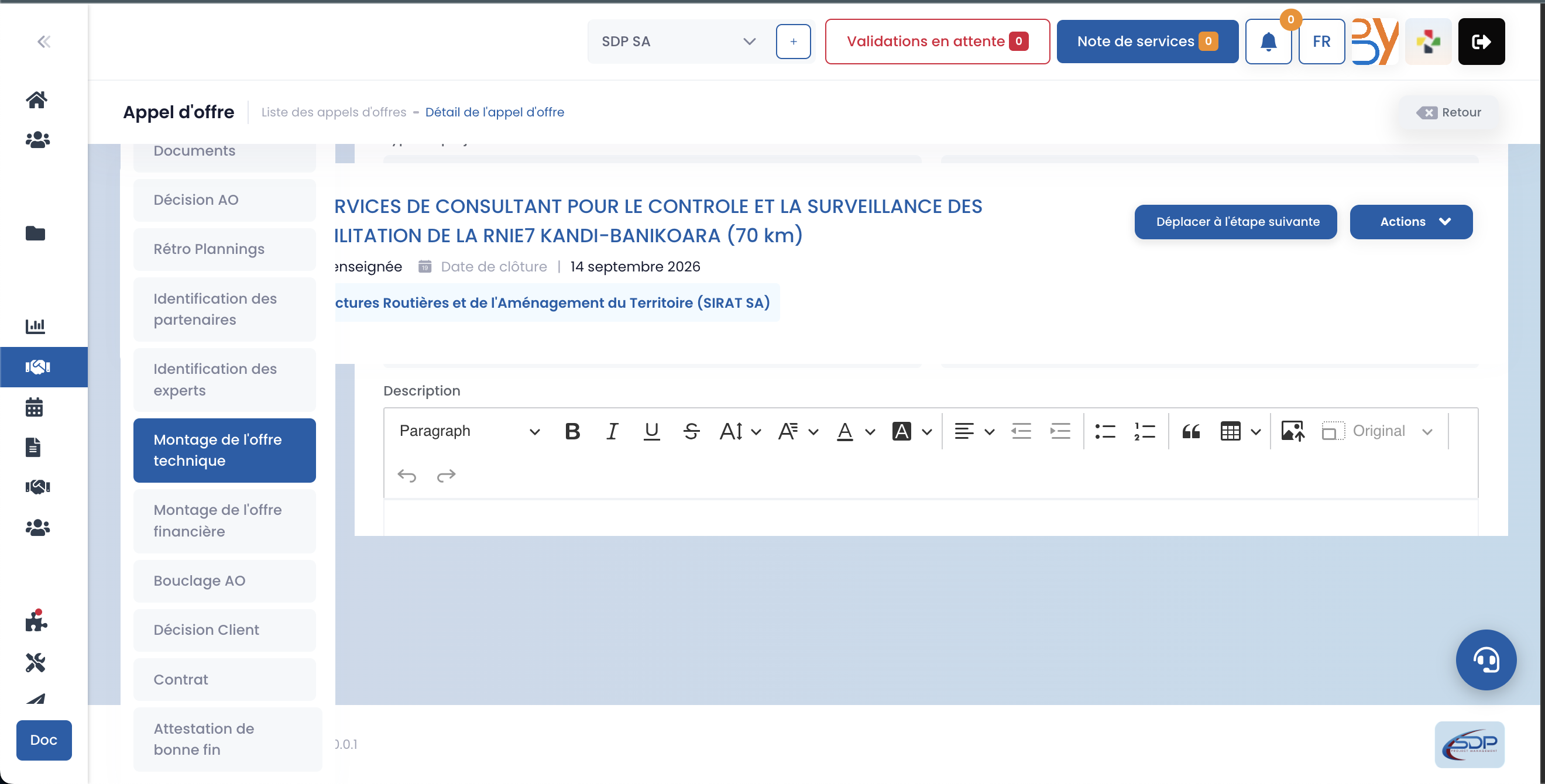Apply bold formatting in the description editor

click(572, 431)
